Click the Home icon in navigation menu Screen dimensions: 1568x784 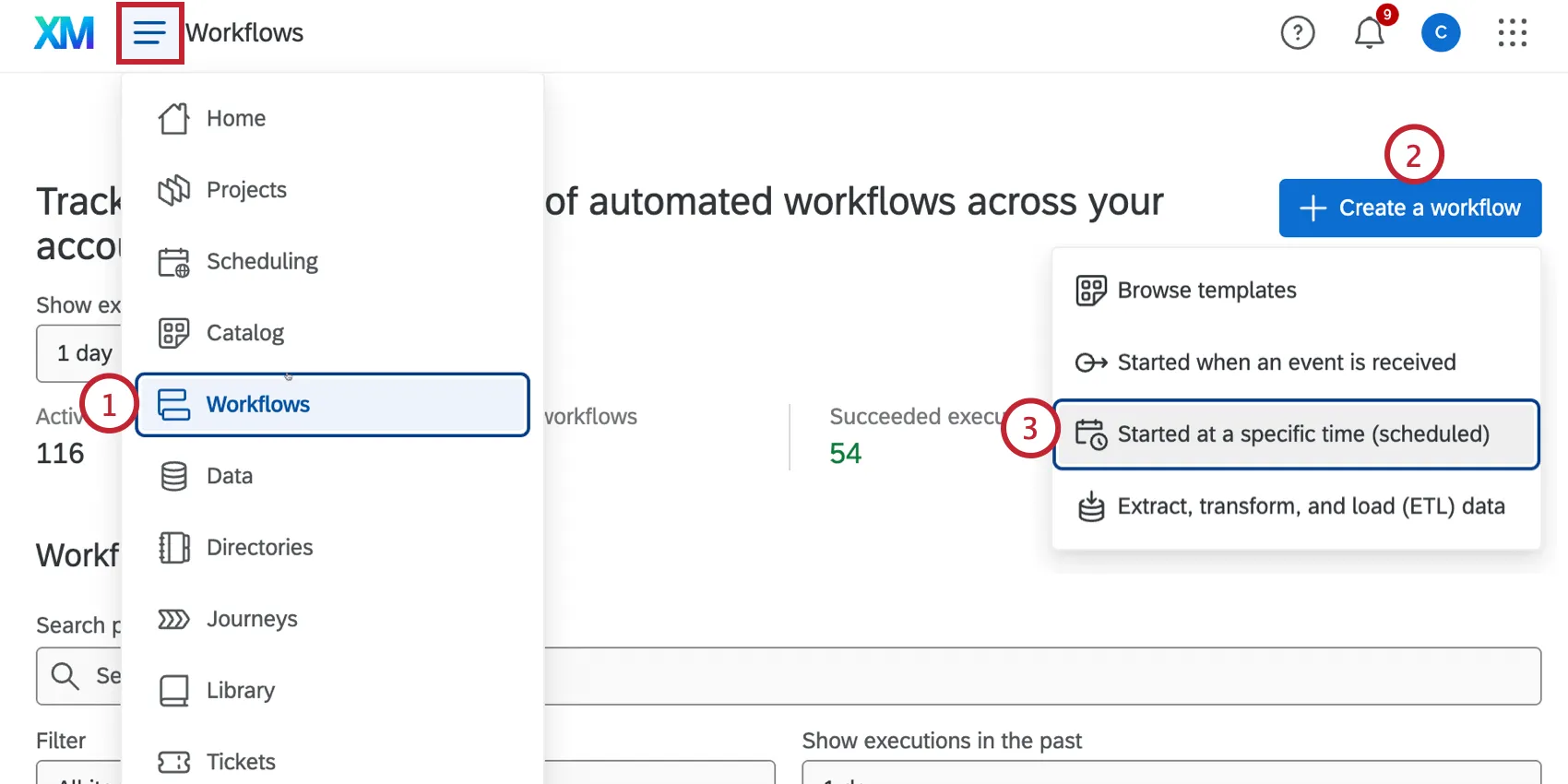click(x=173, y=118)
